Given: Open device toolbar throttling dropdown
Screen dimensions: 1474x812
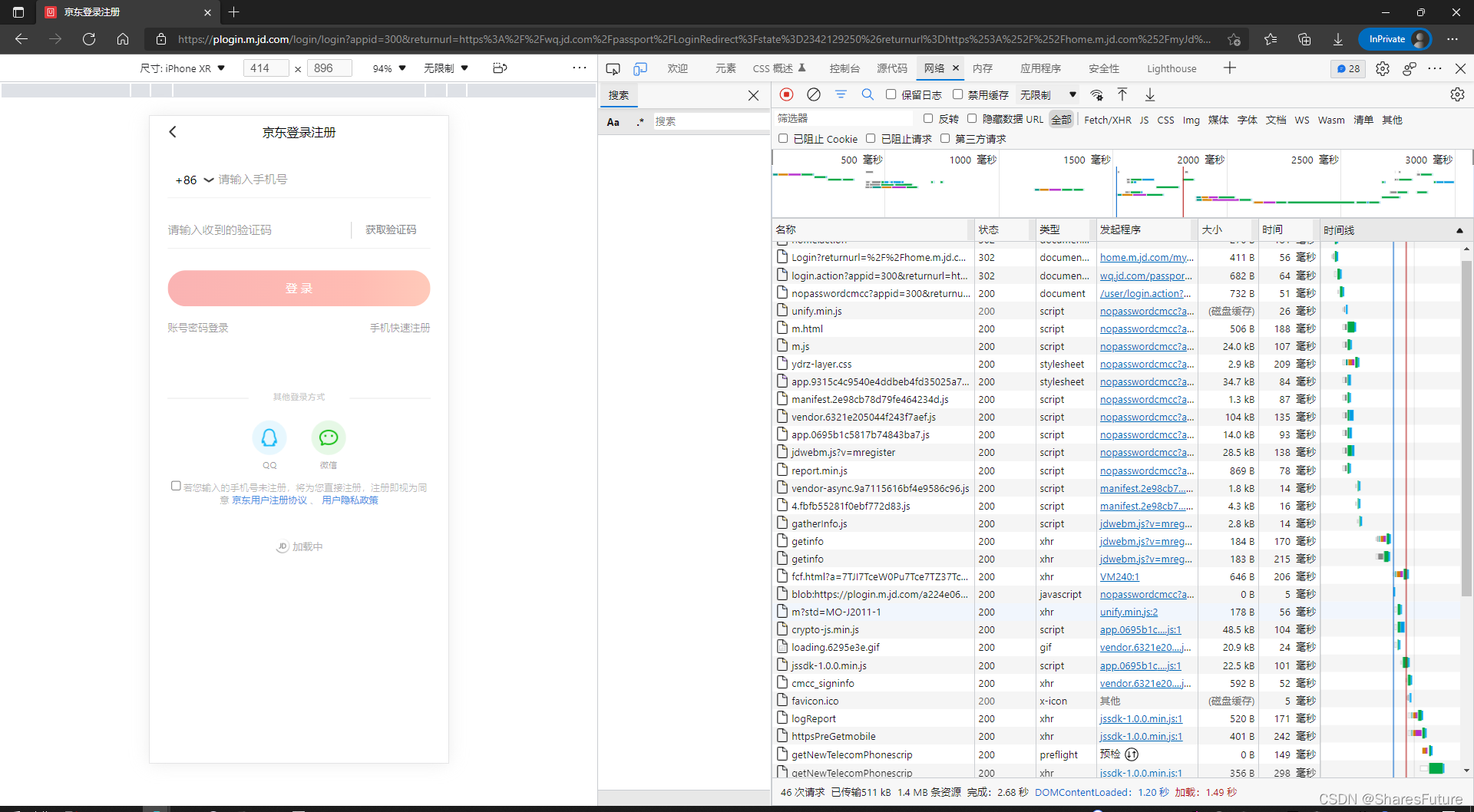Looking at the screenshot, I should click(446, 68).
